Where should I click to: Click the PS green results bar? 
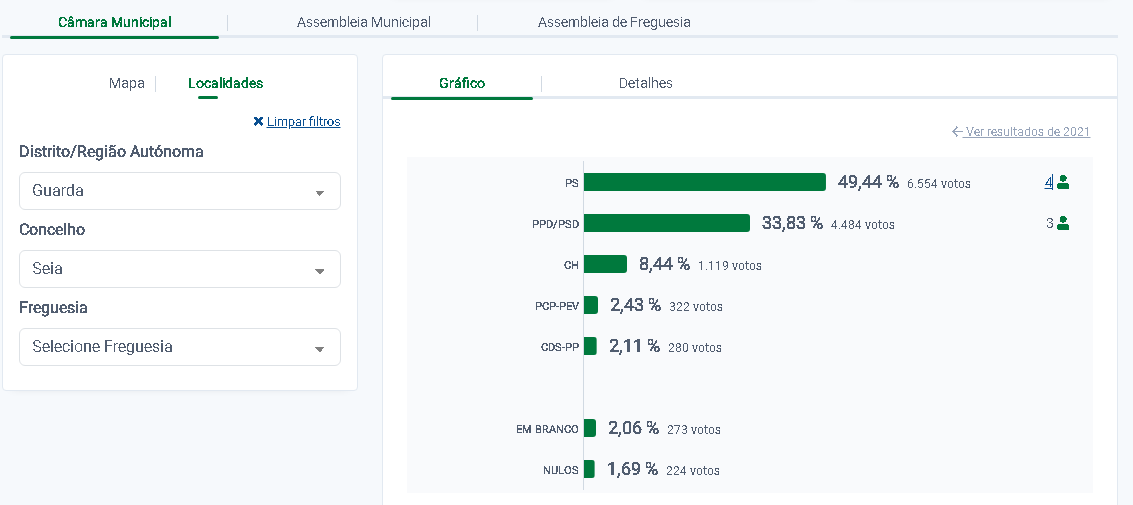[704, 182]
